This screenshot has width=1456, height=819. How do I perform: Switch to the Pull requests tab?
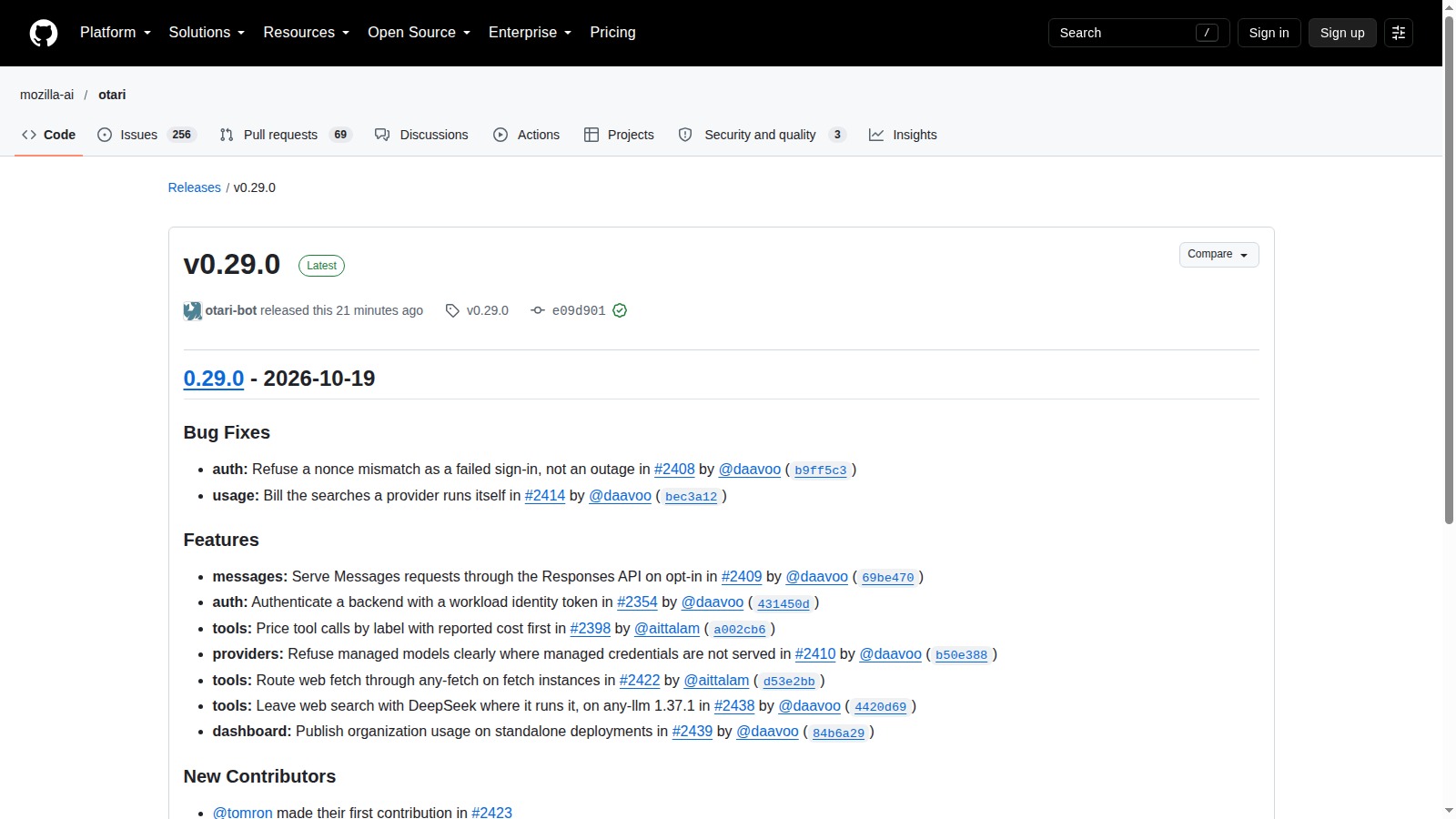286,135
